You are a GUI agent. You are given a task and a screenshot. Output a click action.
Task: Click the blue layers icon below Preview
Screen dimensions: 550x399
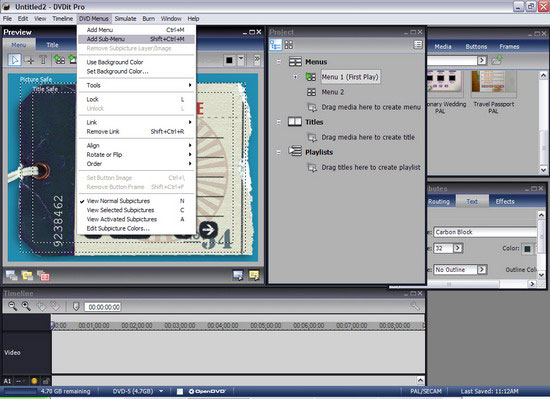click(12, 276)
